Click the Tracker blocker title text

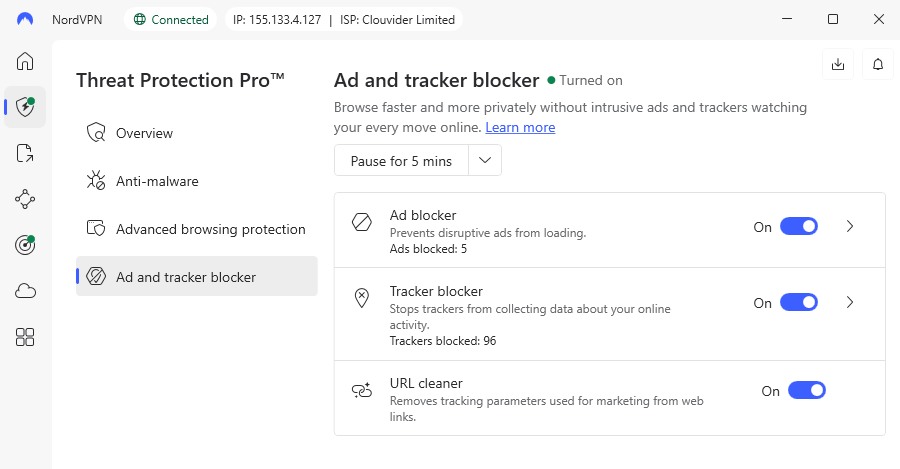click(436, 291)
